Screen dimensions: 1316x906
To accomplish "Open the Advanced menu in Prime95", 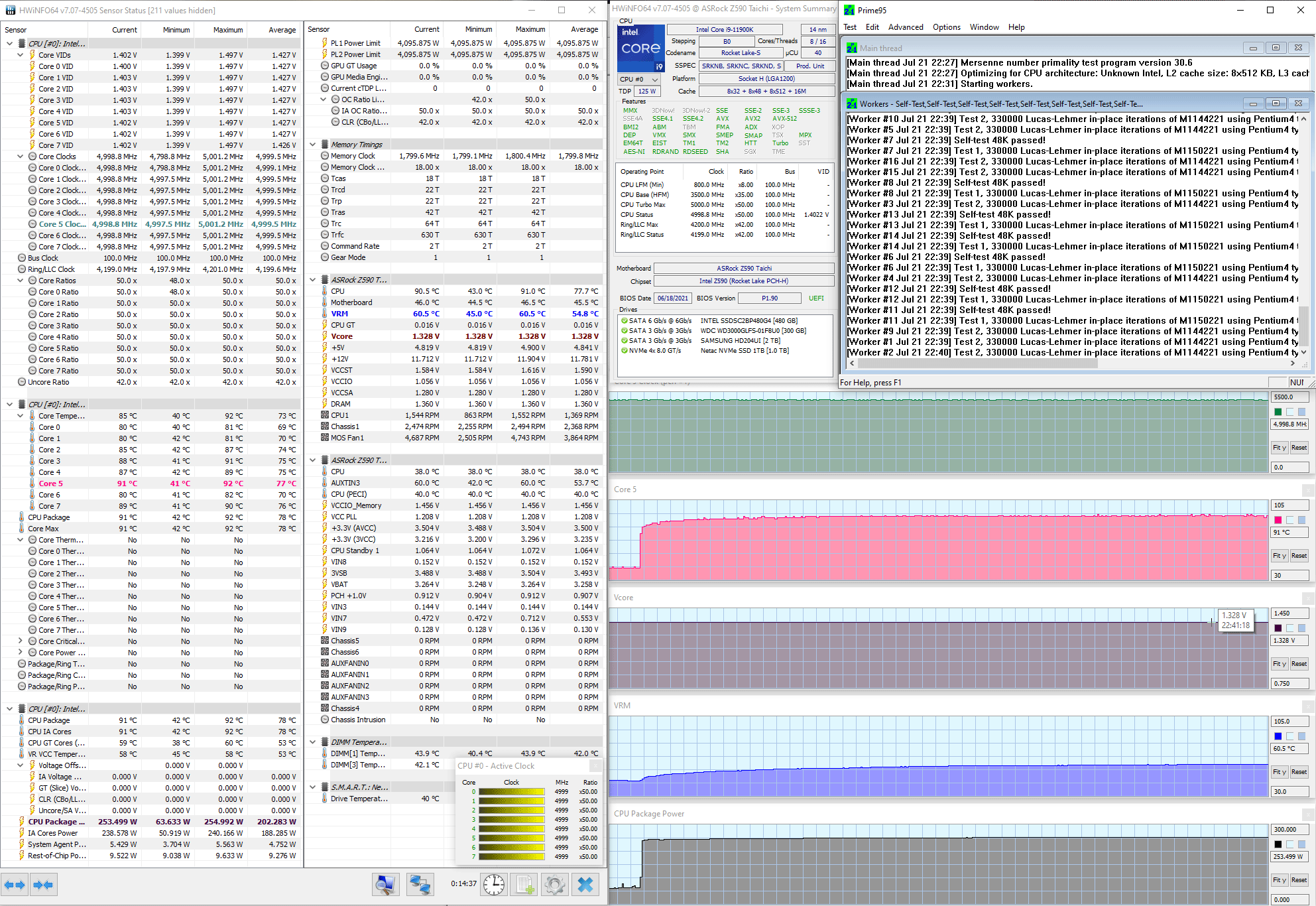I will pyautogui.click(x=905, y=27).
